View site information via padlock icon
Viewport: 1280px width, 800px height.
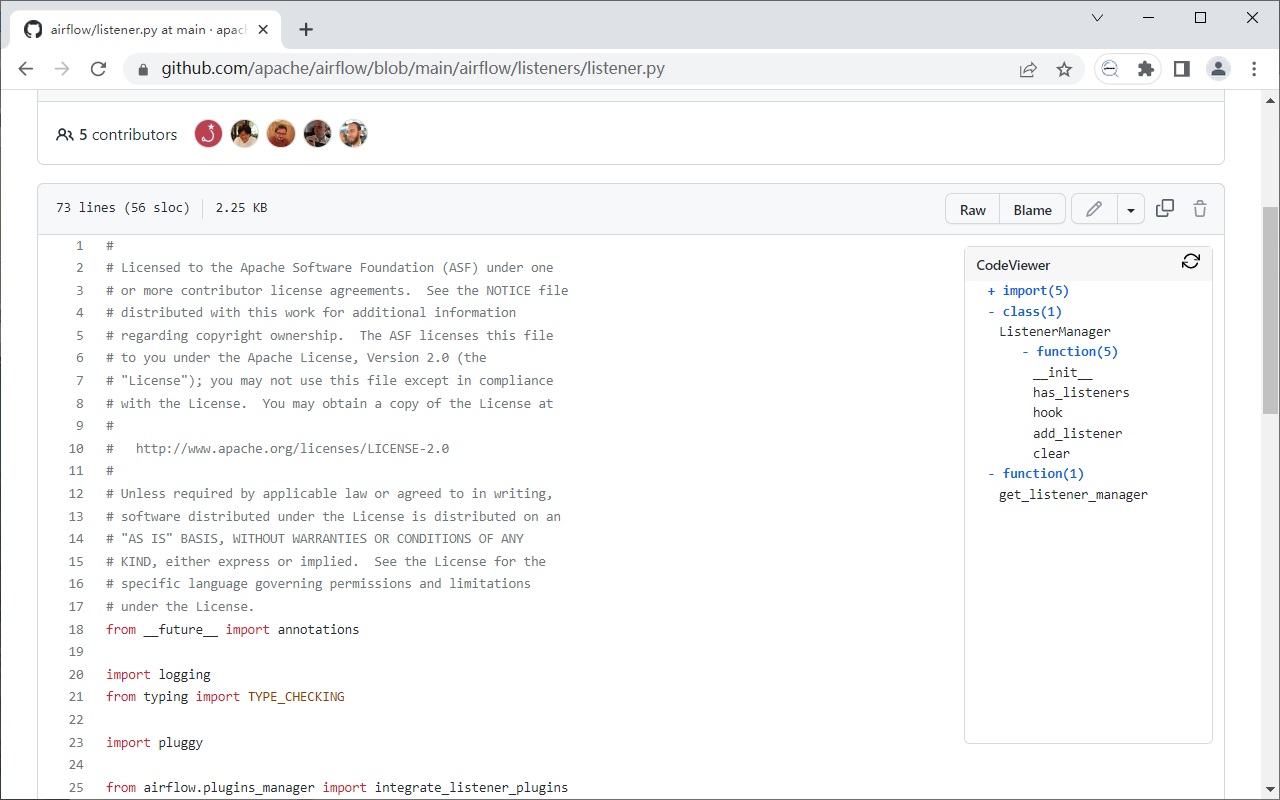141,69
